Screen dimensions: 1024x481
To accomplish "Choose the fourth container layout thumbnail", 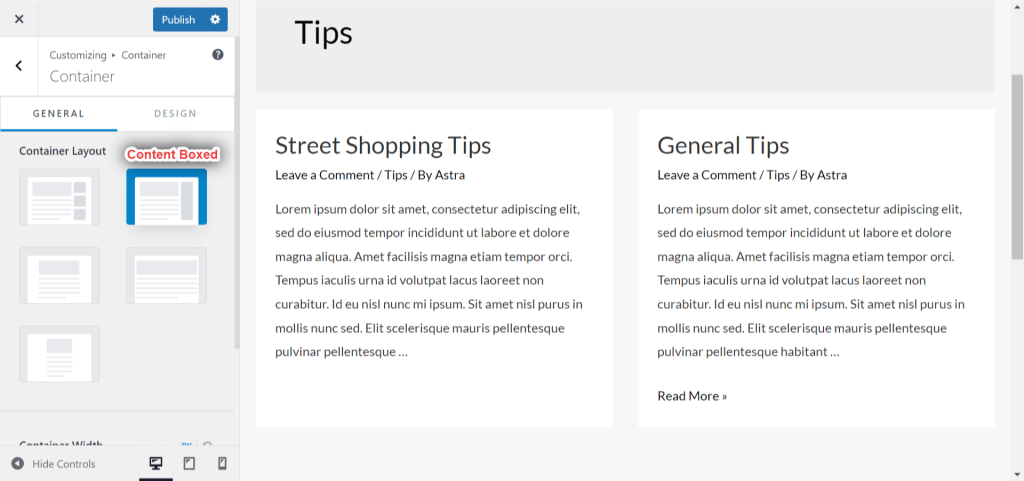I will coord(166,275).
